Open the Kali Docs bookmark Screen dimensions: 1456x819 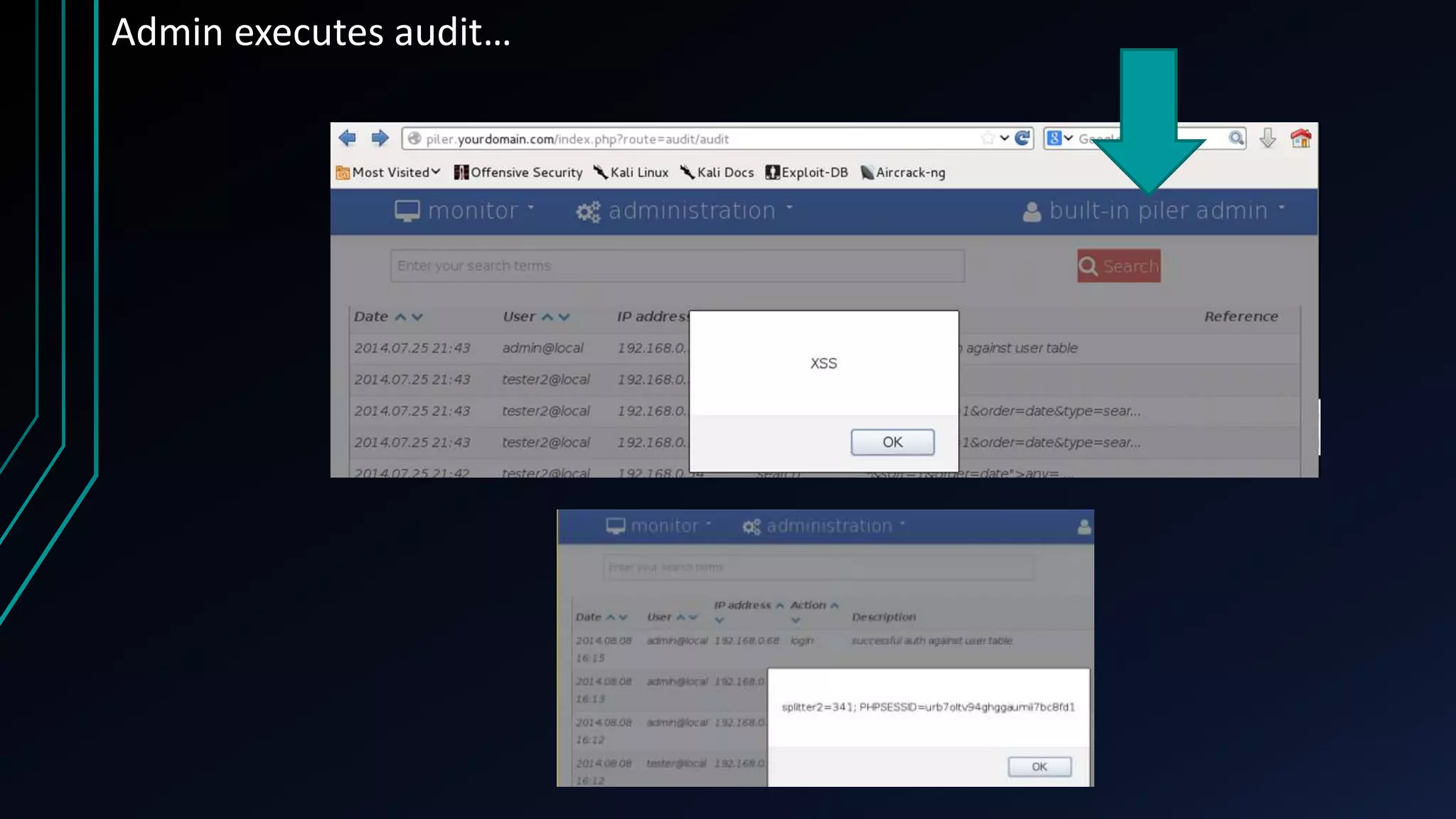(x=717, y=172)
